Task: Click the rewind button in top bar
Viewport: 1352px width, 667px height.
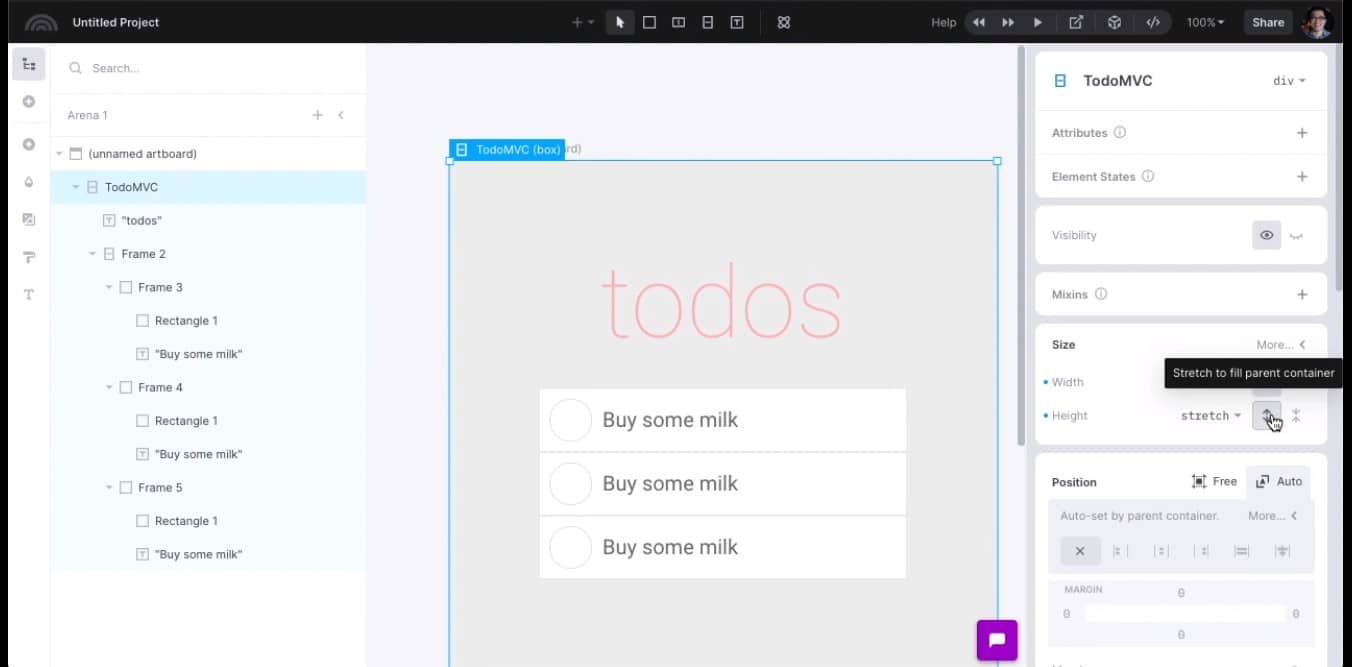Action: coord(979,22)
